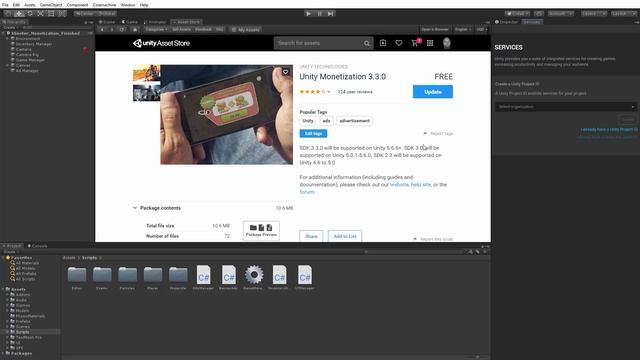The height and width of the screenshot is (360, 640).
Task: Click the Play button
Action: pyautogui.click(x=309, y=13)
